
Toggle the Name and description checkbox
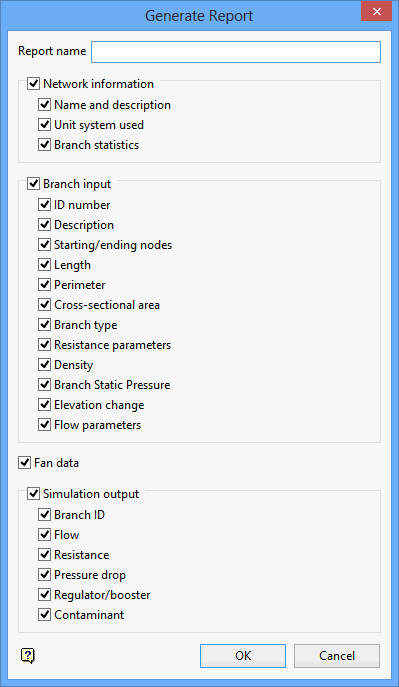click(x=44, y=105)
